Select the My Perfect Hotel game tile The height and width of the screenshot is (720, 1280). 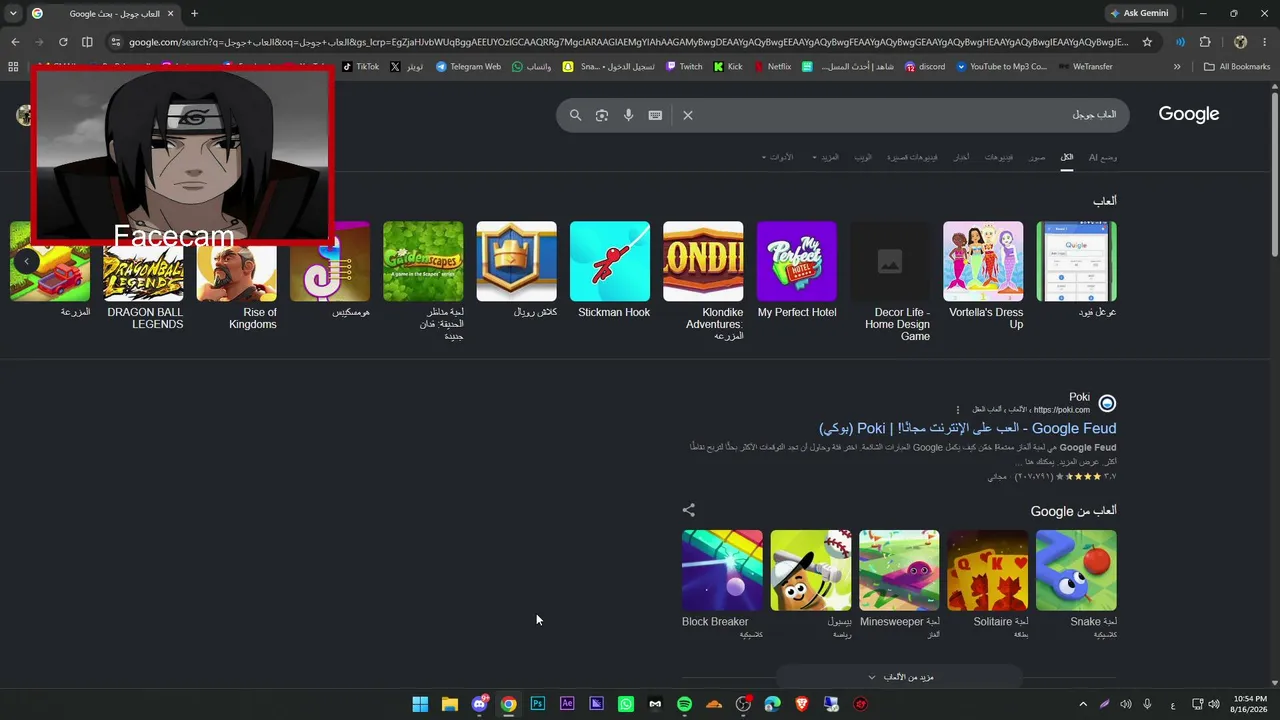coord(797,261)
